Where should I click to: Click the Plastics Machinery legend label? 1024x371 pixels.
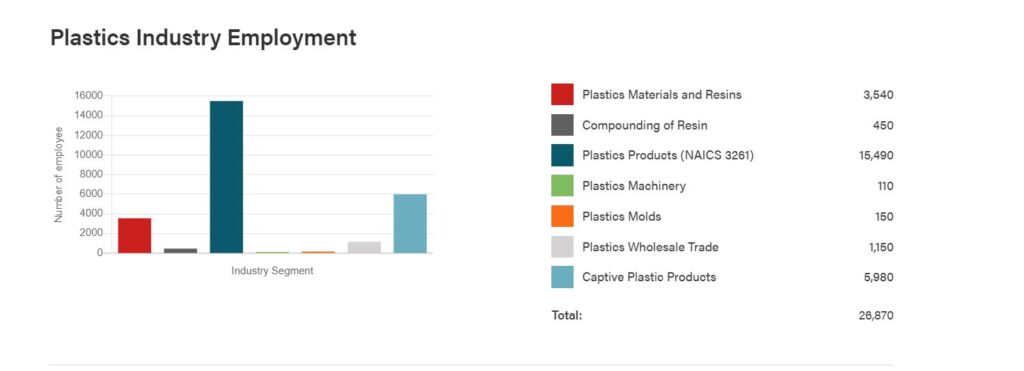click(634, 186)
